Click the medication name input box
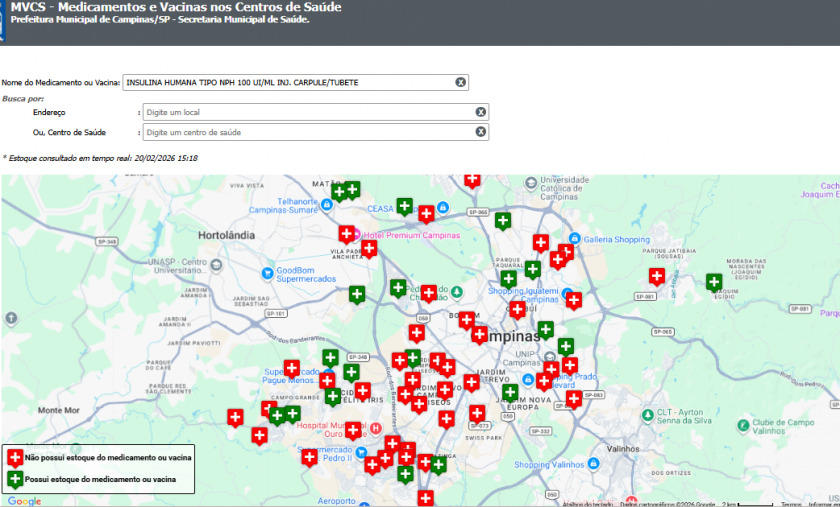Viewport: 840px width, 507px height. click(x=288, y=82)
